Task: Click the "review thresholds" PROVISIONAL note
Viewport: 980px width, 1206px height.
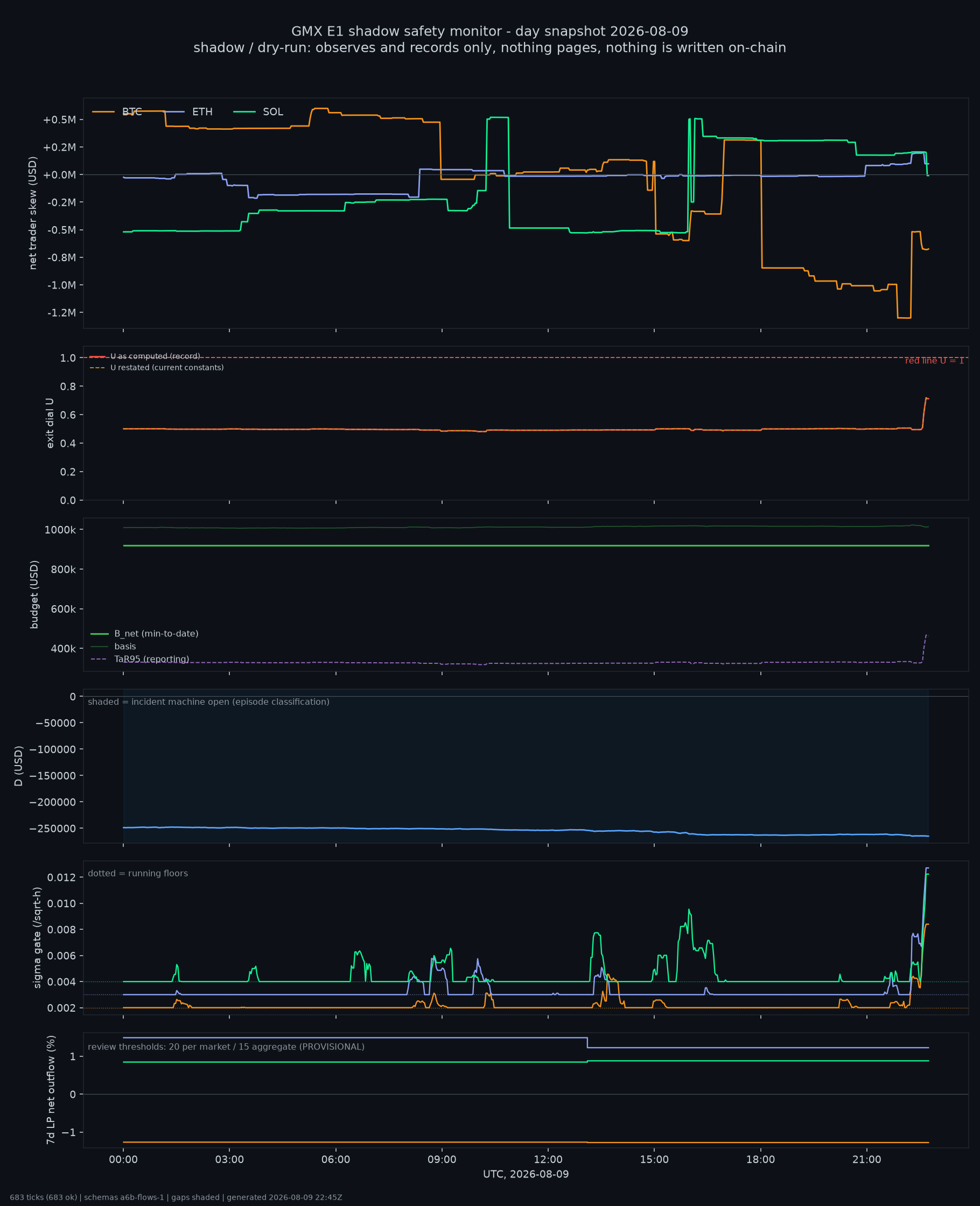Action: click(226, 1047)
